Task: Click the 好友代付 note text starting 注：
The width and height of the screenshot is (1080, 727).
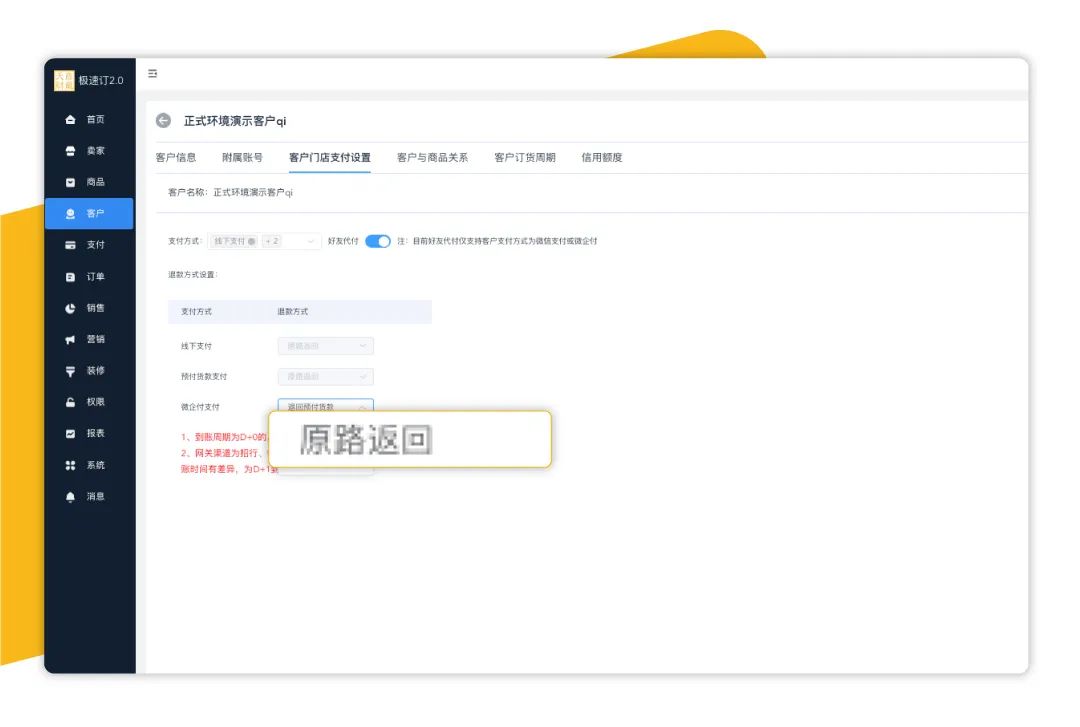Action: click(497, 241)
